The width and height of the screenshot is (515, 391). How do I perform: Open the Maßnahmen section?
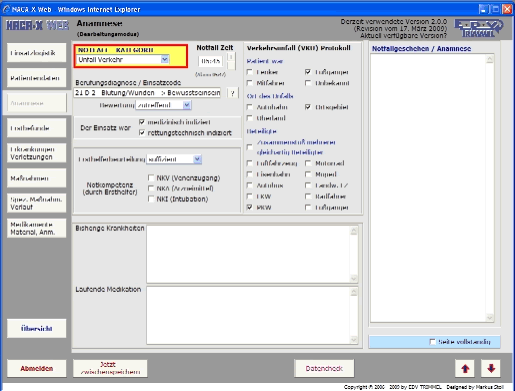tap(37, 178)
